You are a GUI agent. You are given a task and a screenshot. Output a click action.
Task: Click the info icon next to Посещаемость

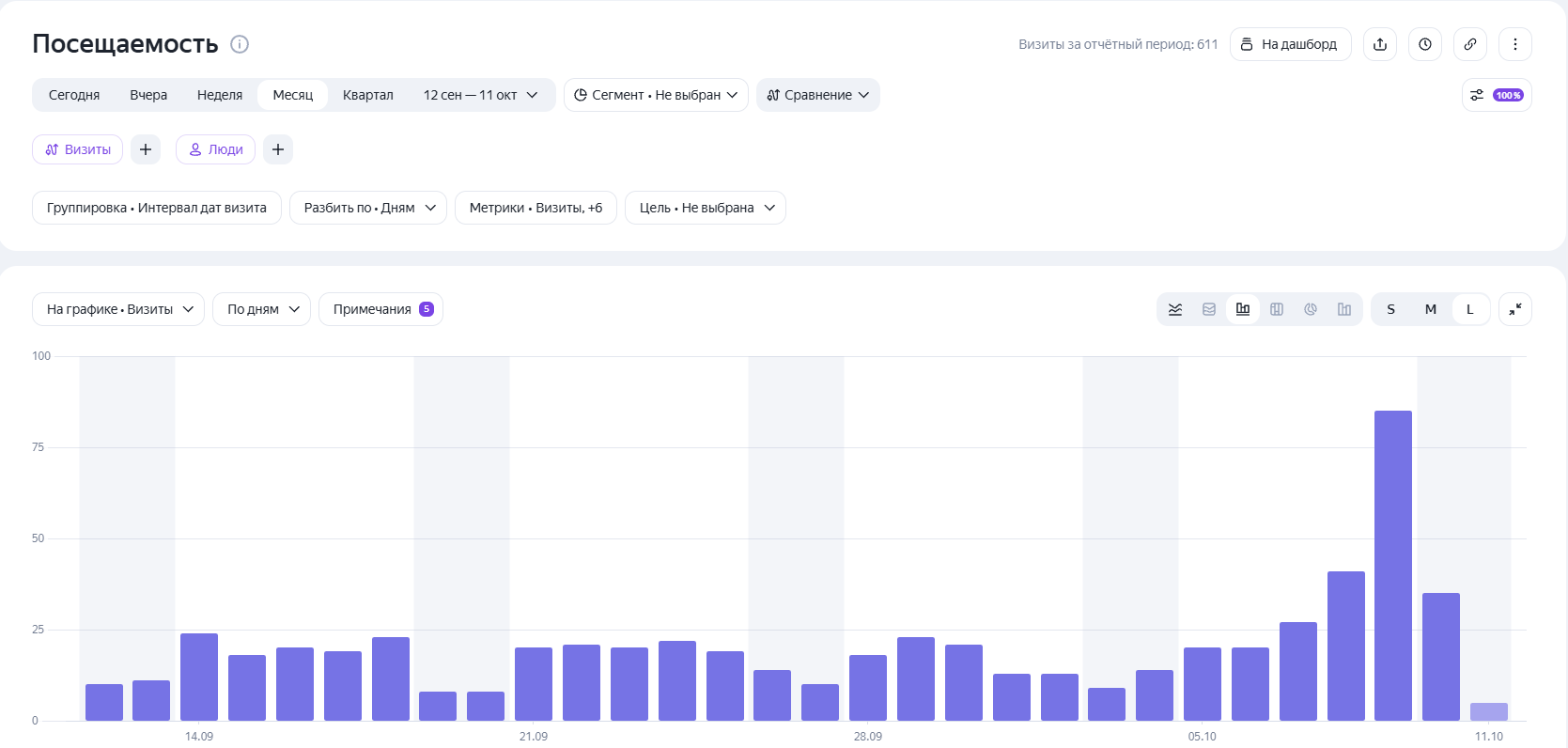[x=239, y=44]
